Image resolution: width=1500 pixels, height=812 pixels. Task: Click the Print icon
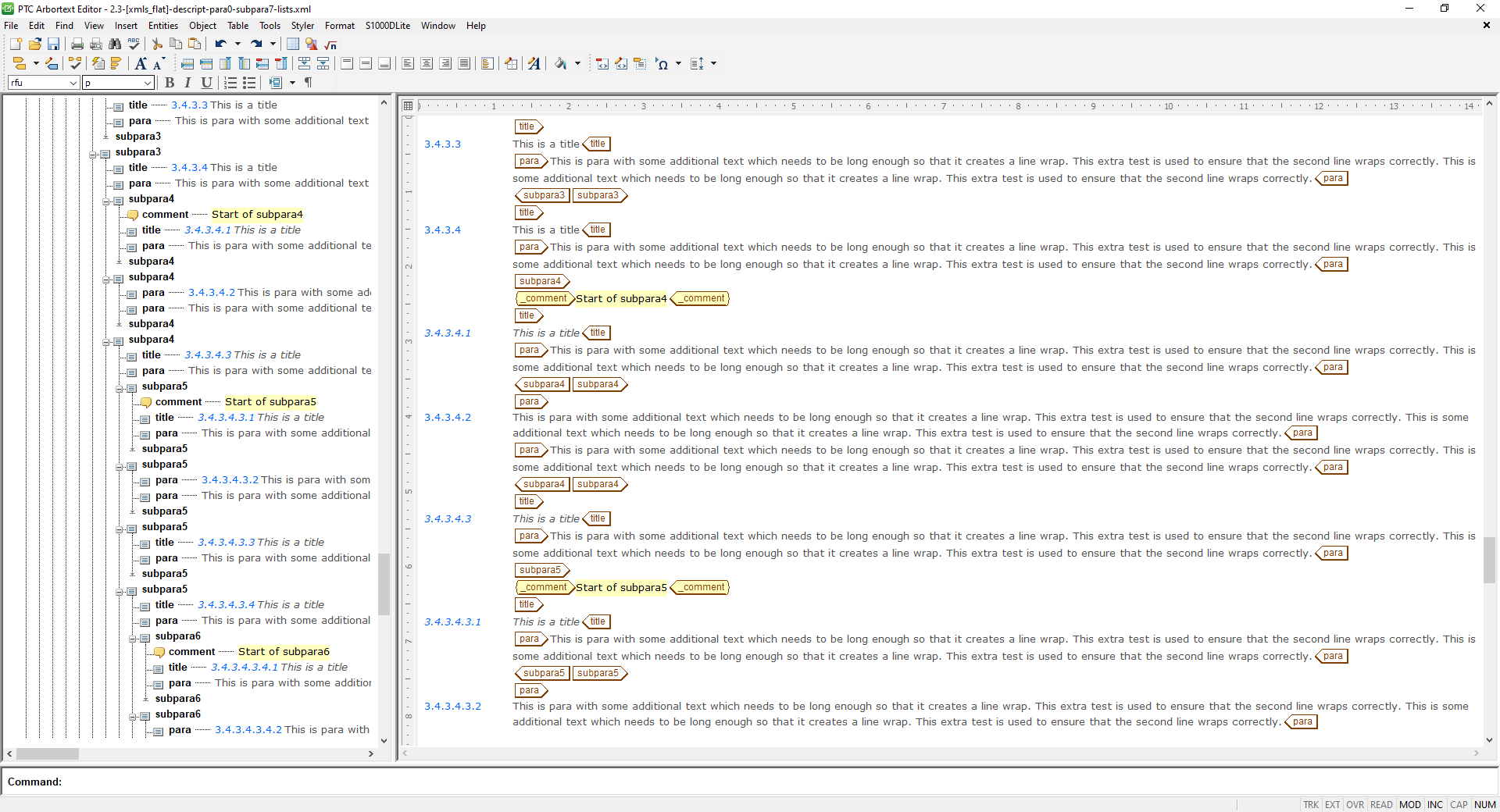(x=77, y=44)
